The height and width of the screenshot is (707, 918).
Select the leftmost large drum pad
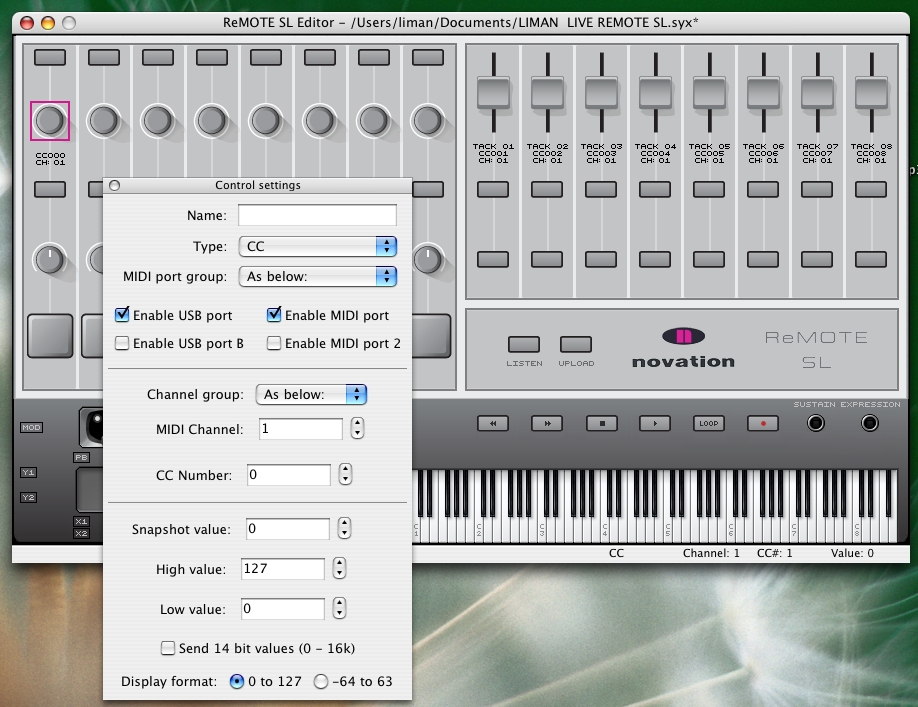click(50, 336)
